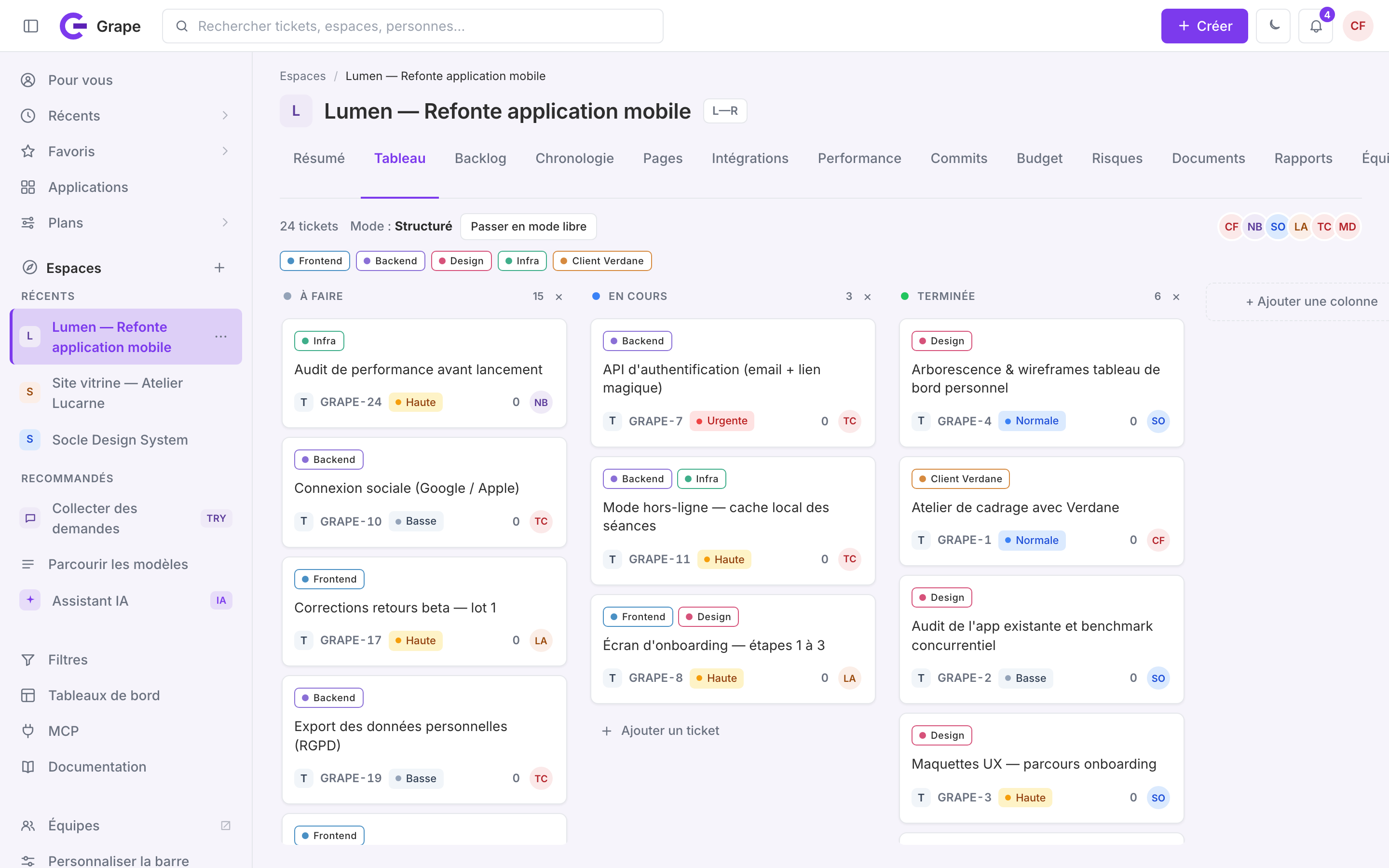
Task: Open Assistant IA sparkle item
Action: point(126,600)
